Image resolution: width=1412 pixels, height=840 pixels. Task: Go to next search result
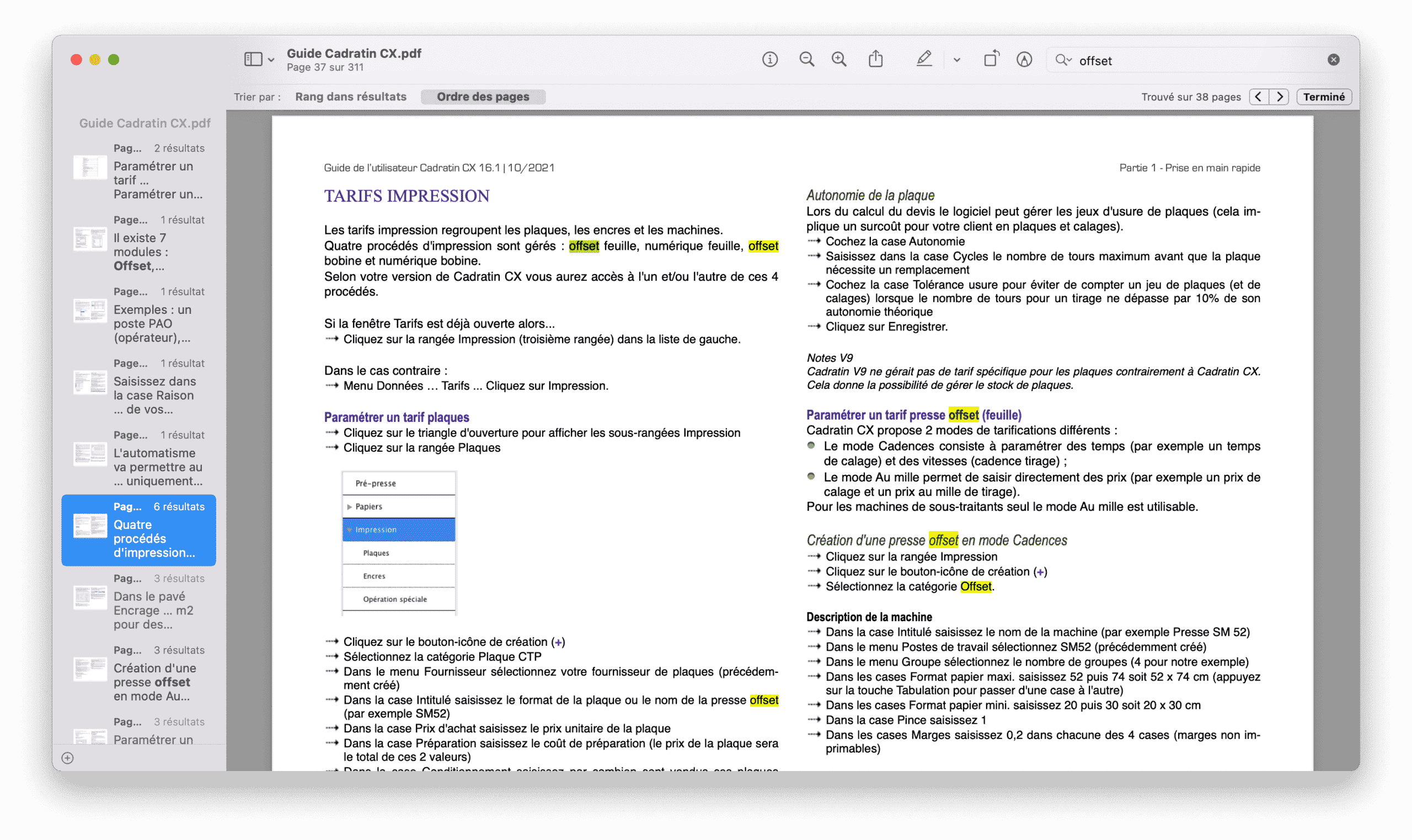(x=1279, y=97)
